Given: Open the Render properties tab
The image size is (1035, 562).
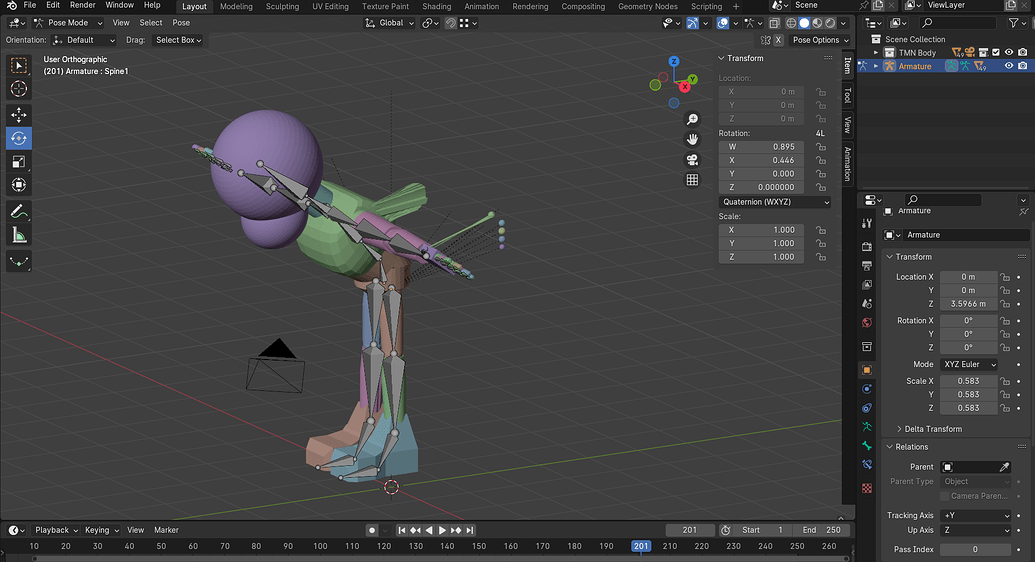Looking at the screenshot, I should pyautogui.click(x=867, y=246).
